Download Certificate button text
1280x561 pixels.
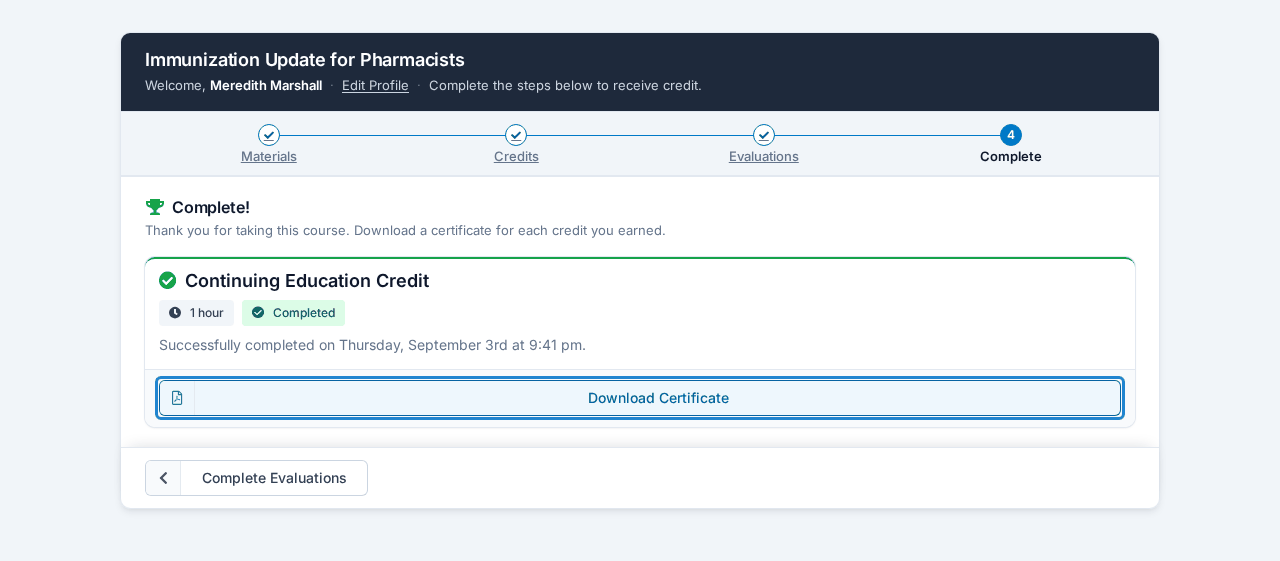tap(658, 398)
